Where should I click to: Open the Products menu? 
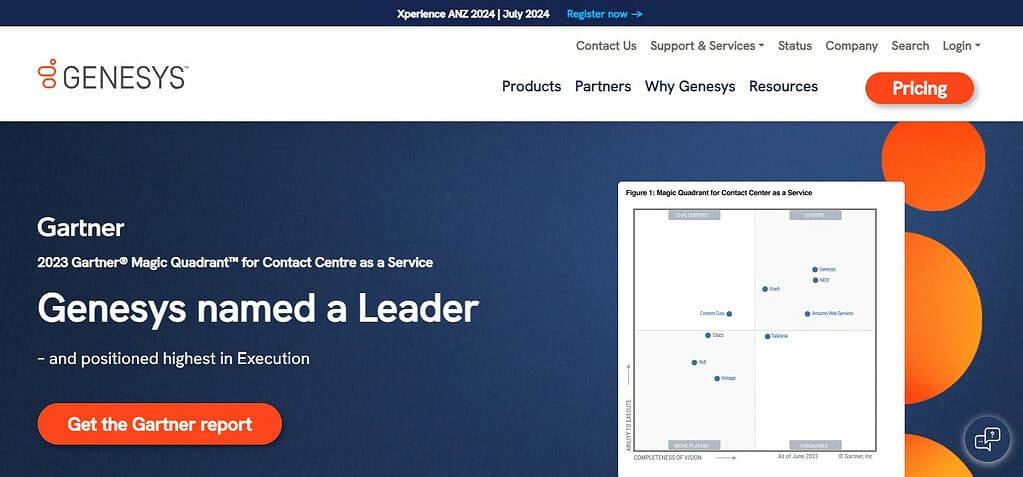(531, 86)
